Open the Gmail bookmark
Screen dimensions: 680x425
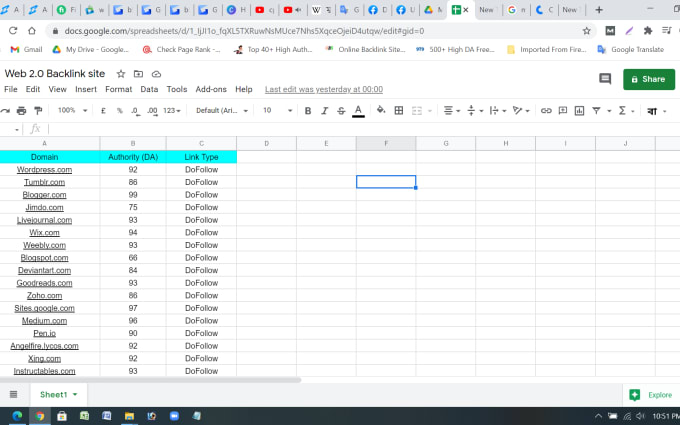(26, 49)
